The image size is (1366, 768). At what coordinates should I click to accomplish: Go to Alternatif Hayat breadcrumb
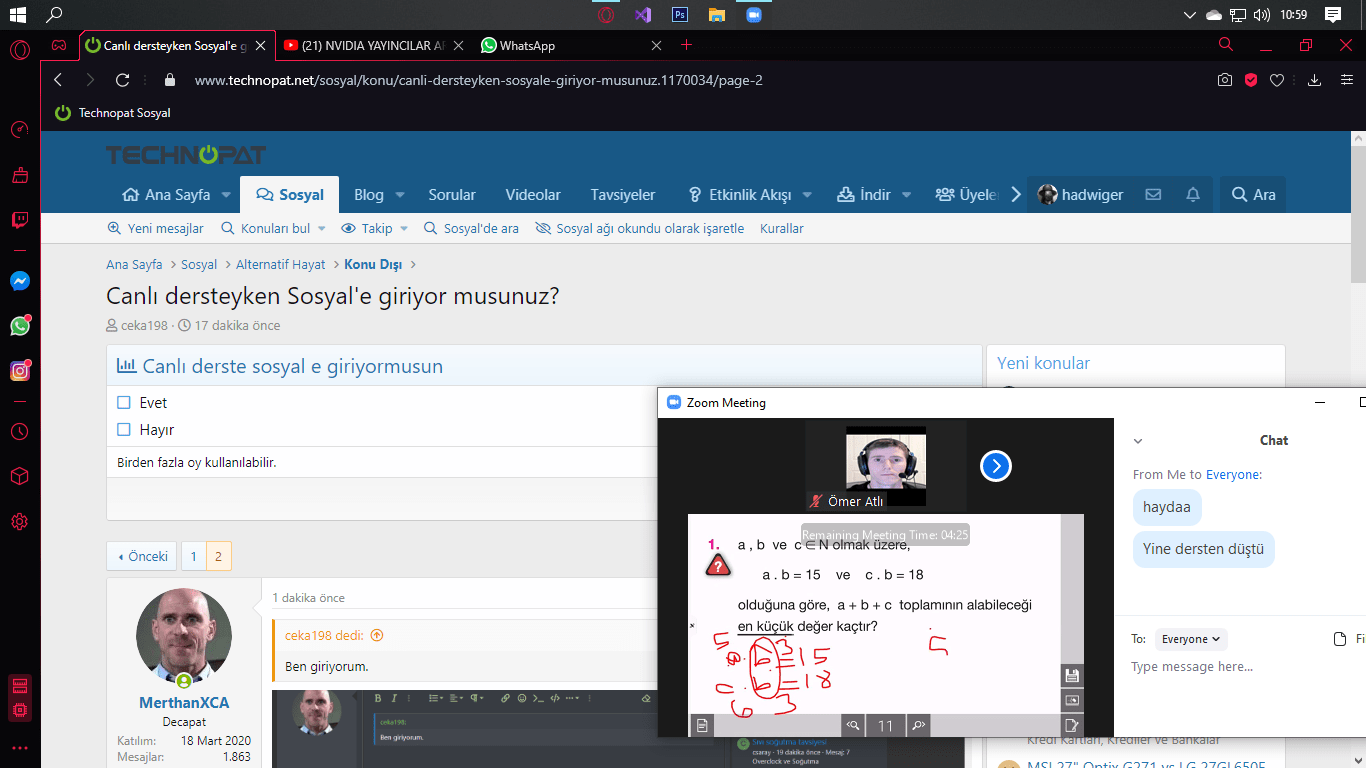pyautogui.click(x=281, y=265)
